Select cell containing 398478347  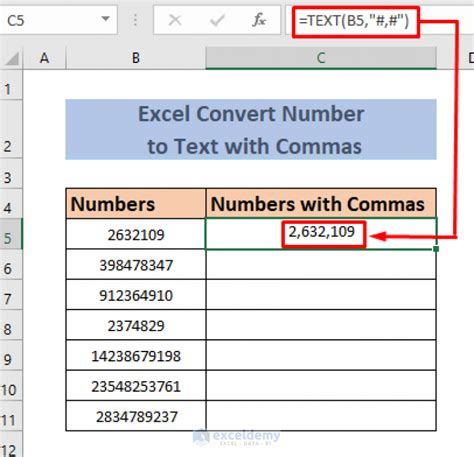pyautogui.click(x=136, y=265)
